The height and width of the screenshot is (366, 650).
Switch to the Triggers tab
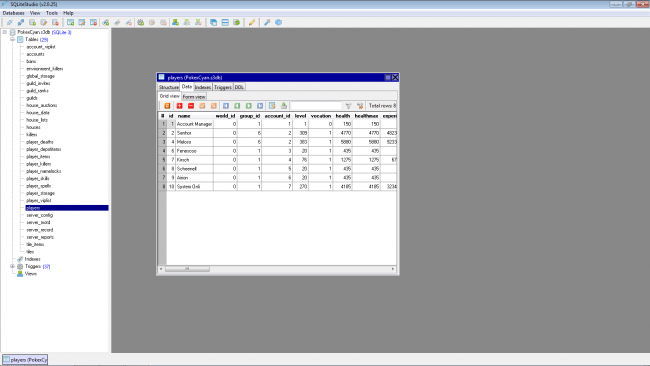[223, 87]
